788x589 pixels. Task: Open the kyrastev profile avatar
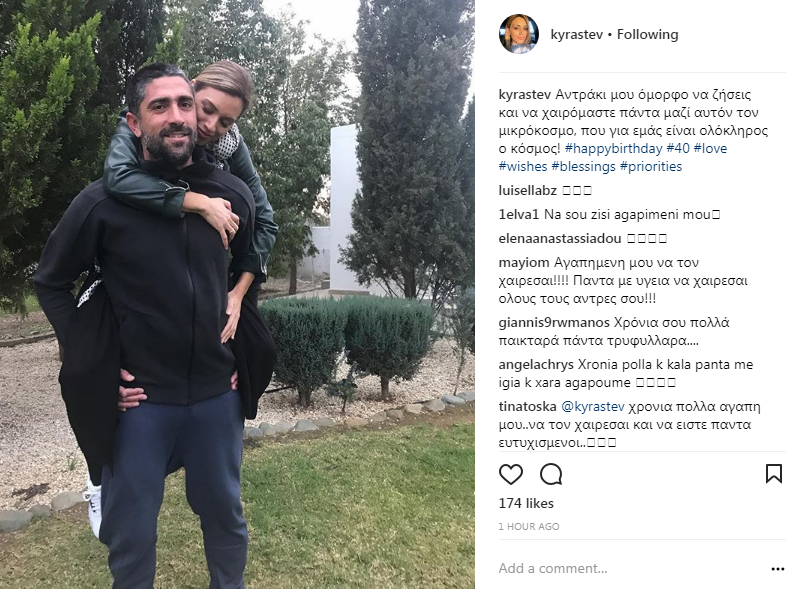click(519, 34)
